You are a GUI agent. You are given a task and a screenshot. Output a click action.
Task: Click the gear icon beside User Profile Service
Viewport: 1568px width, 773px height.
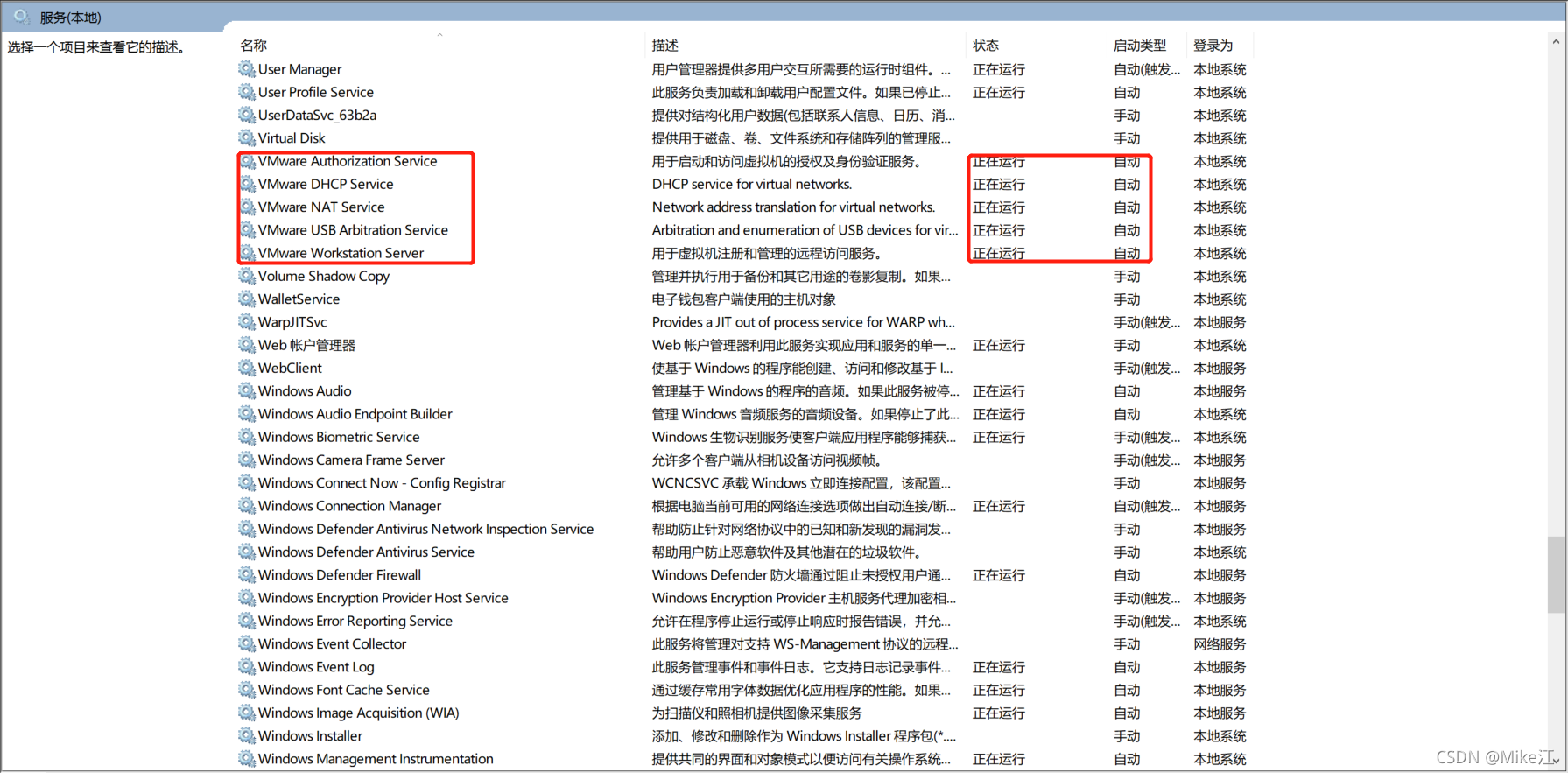[x=246, y=92]
